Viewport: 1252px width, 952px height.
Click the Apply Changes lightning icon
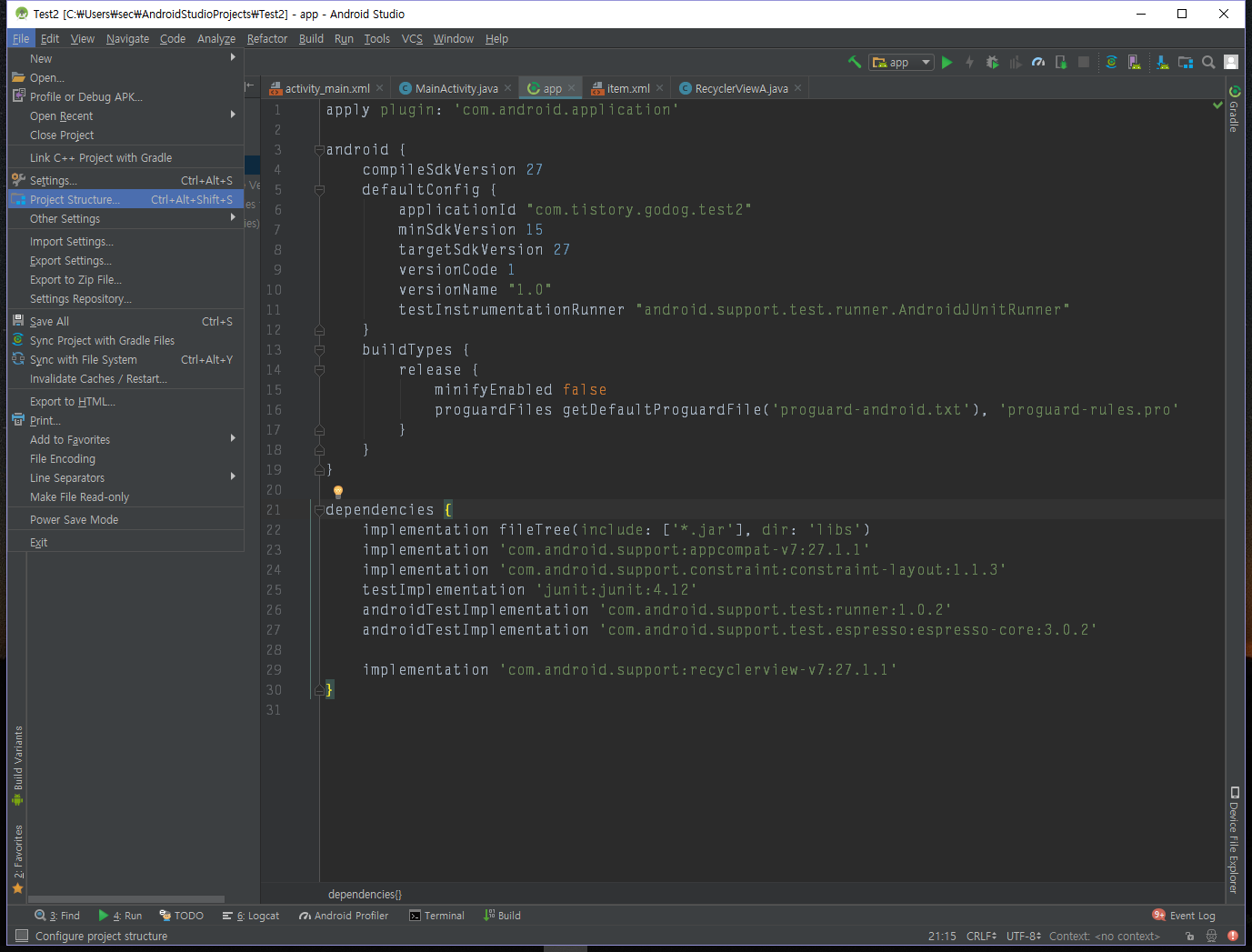[969, 62]
